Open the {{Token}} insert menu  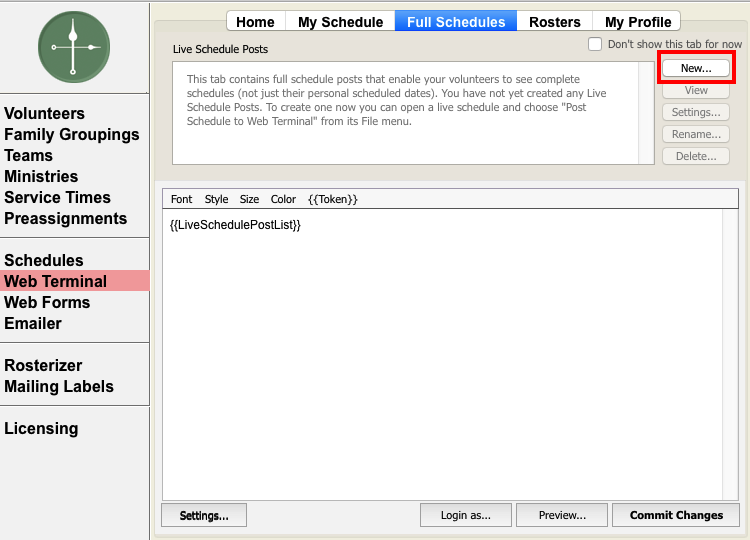pos(332,199)
